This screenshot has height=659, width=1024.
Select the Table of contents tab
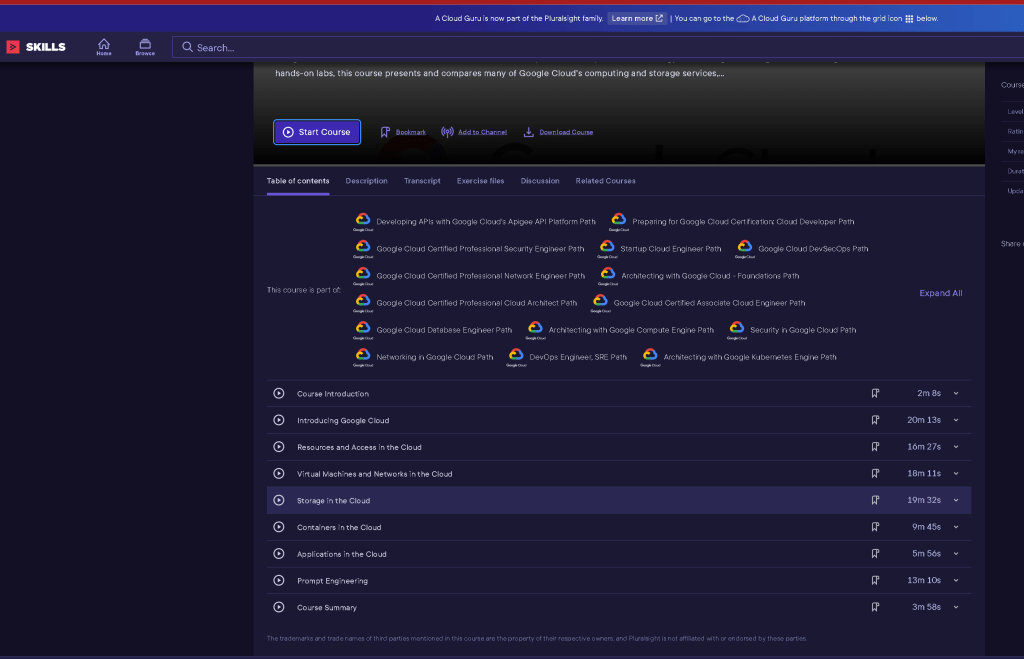298,181
